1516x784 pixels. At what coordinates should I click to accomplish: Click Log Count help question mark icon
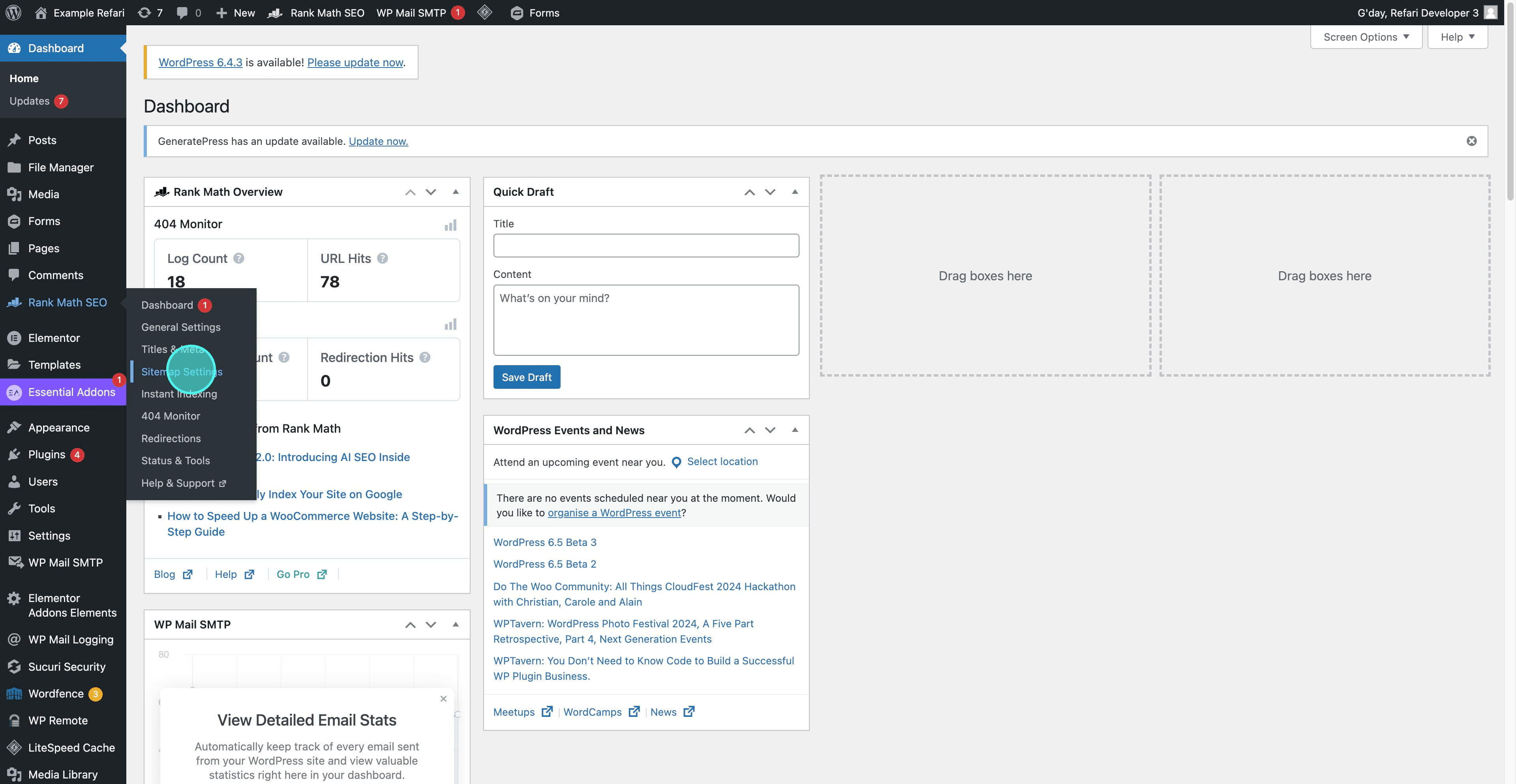click(x=238, y=258)
